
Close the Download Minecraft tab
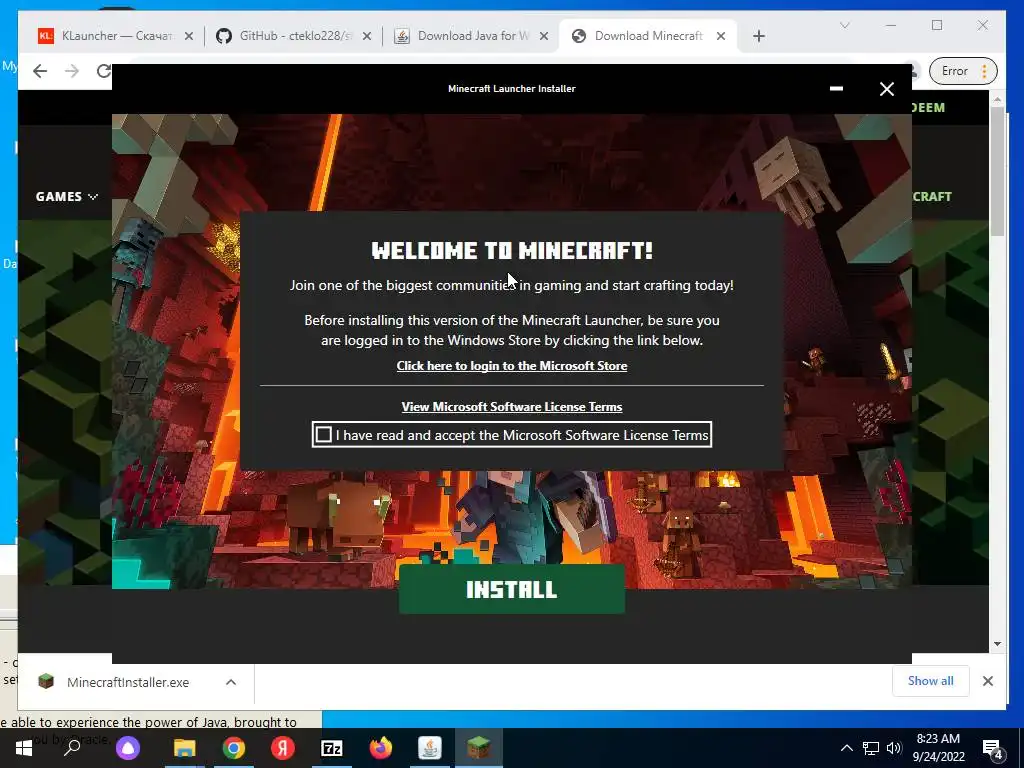tap(720, 36)
